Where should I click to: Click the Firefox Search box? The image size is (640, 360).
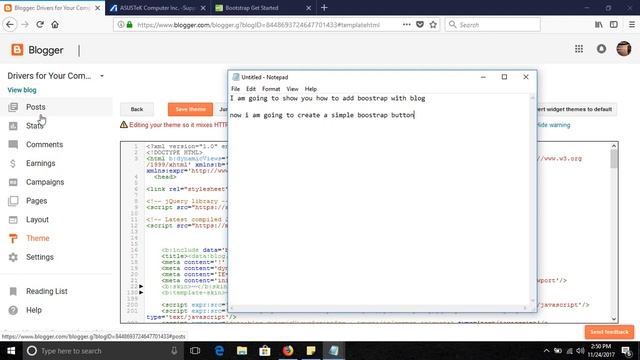pos(493,24)
